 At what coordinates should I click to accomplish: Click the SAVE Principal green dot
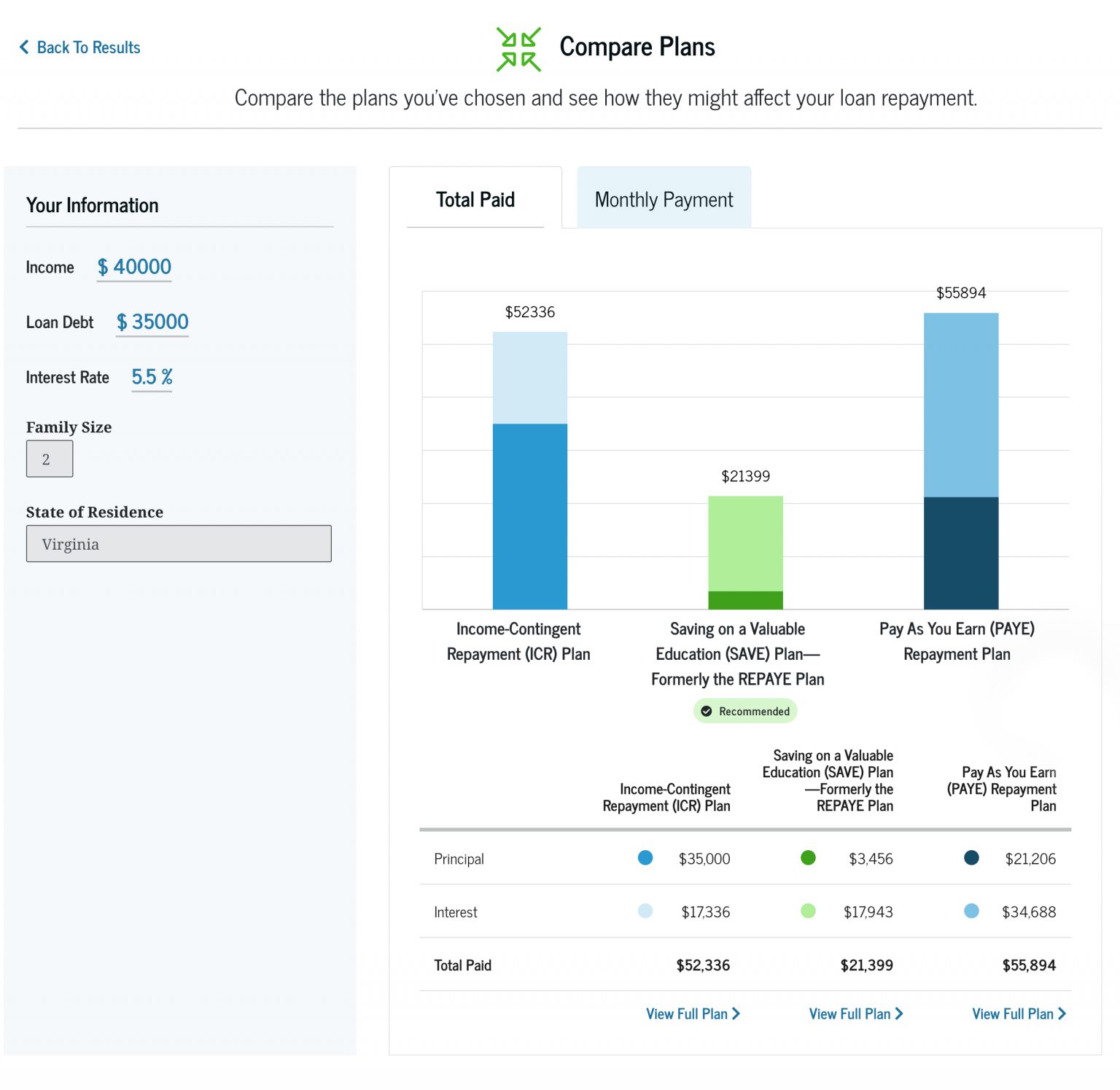click(x=808, y=858)
